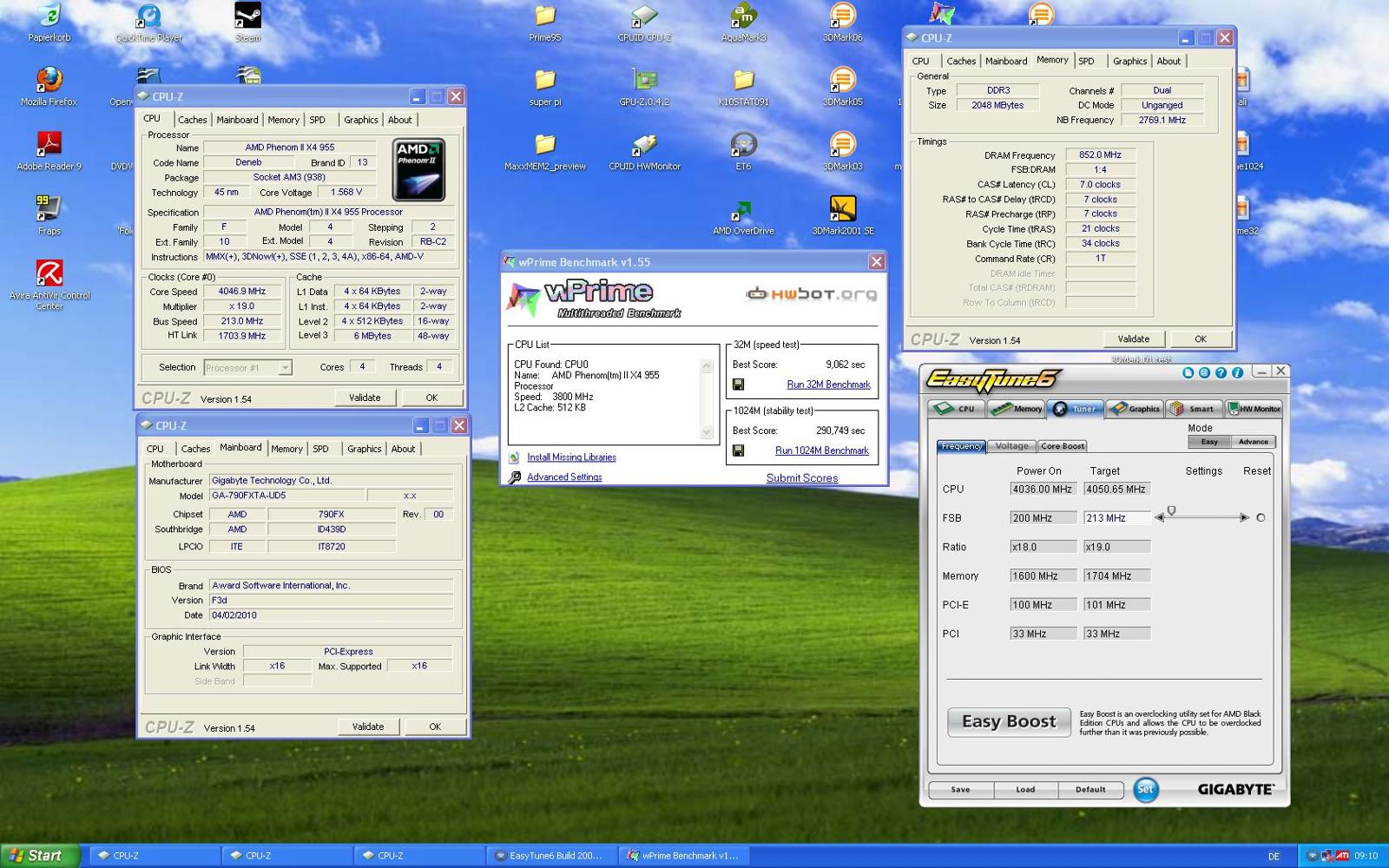The image size is (1389, 868).
Task: Launch GPU-Z.0.4.2 desktop icon
Action: [x=644, y=87]
